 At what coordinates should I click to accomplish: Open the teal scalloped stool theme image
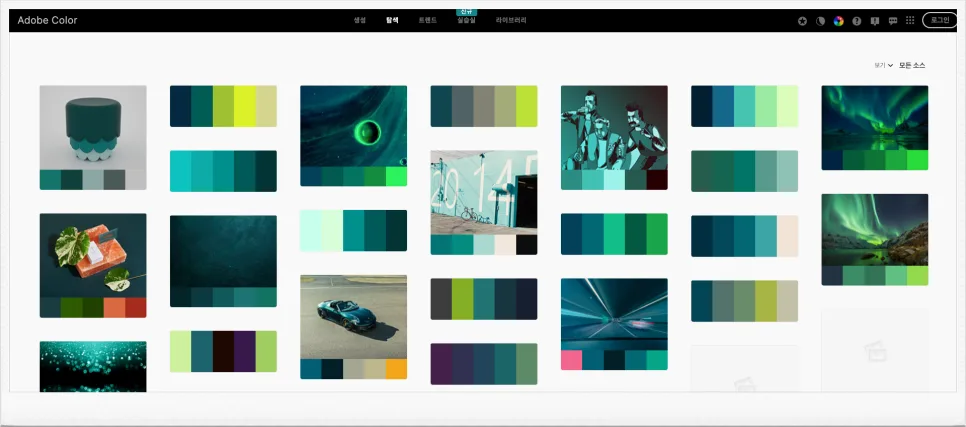click(x=93, y=128)
